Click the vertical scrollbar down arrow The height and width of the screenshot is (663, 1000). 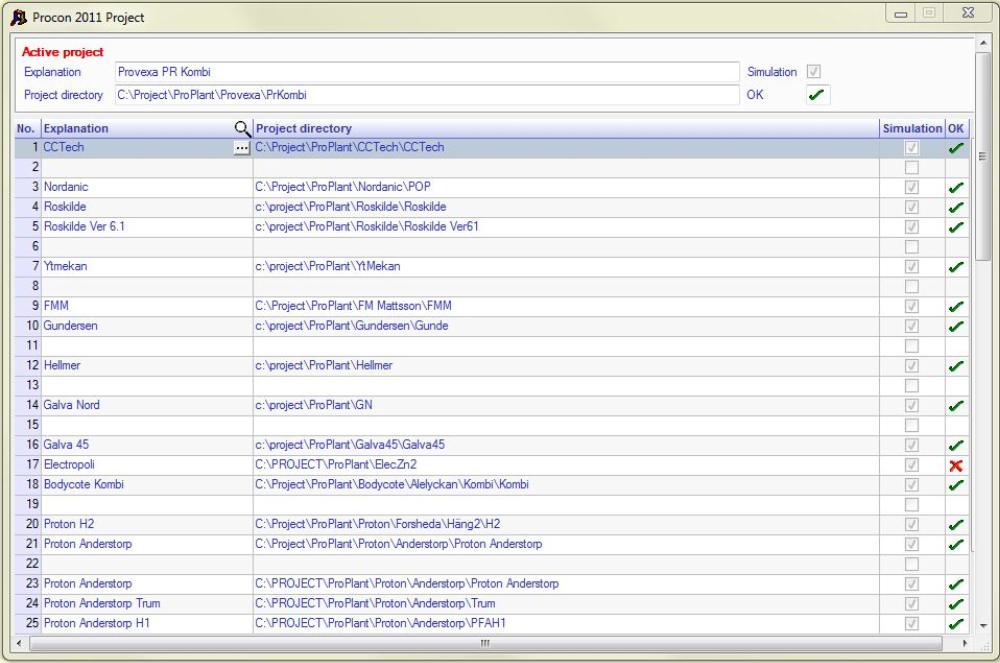click(x=982, y=624)
